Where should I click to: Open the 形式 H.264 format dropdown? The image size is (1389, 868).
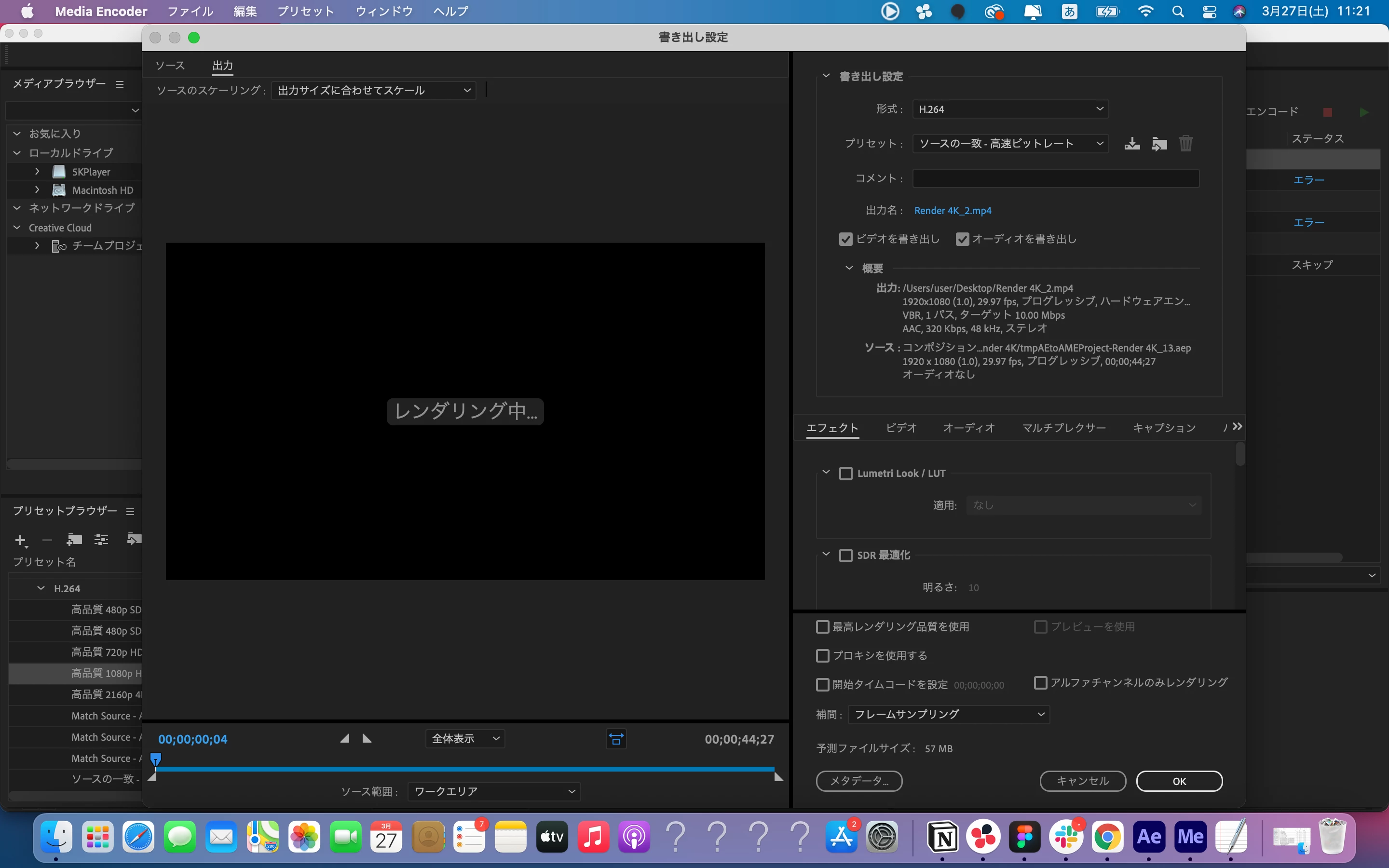click(1010, 109)
